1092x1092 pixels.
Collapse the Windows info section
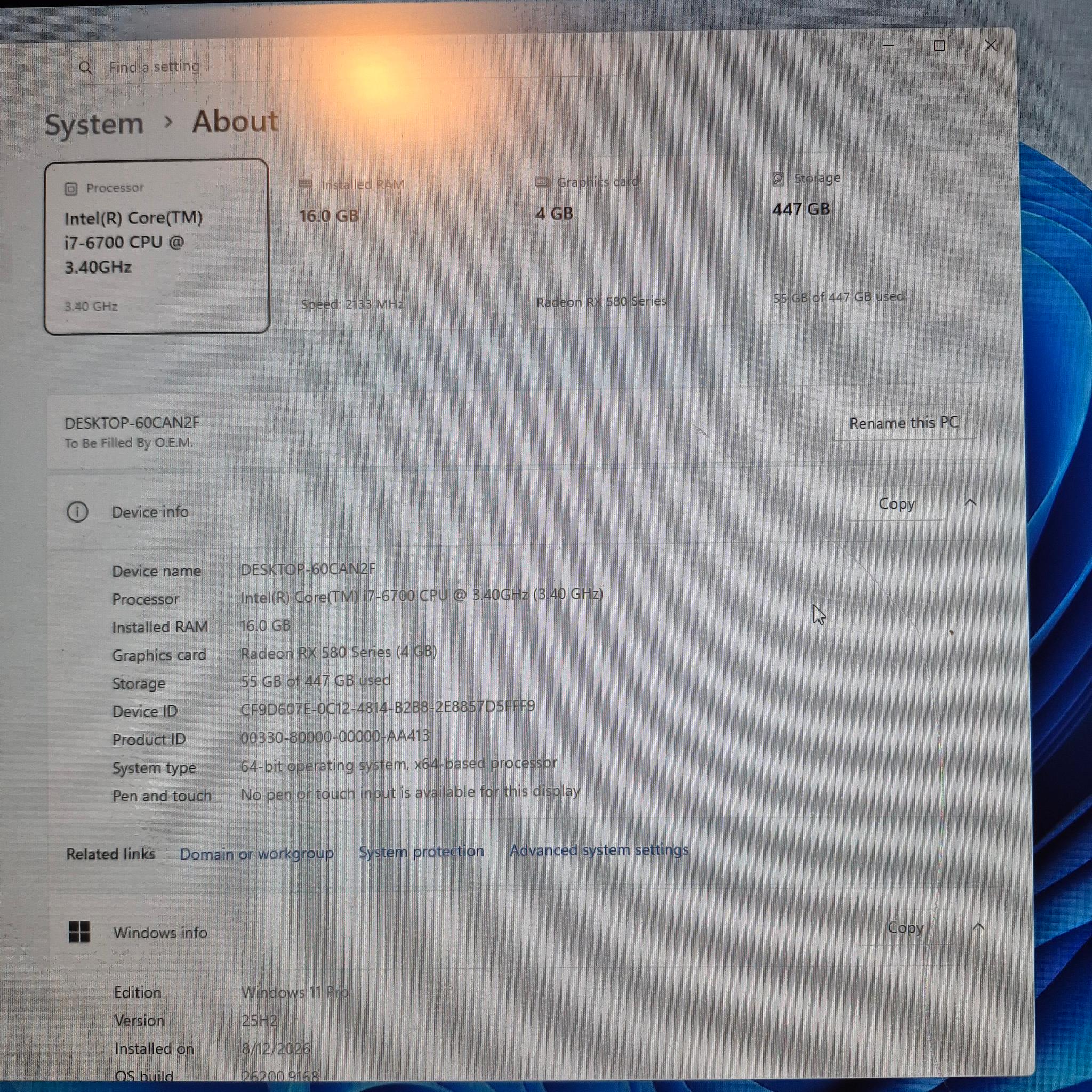(x=978, y=926)
